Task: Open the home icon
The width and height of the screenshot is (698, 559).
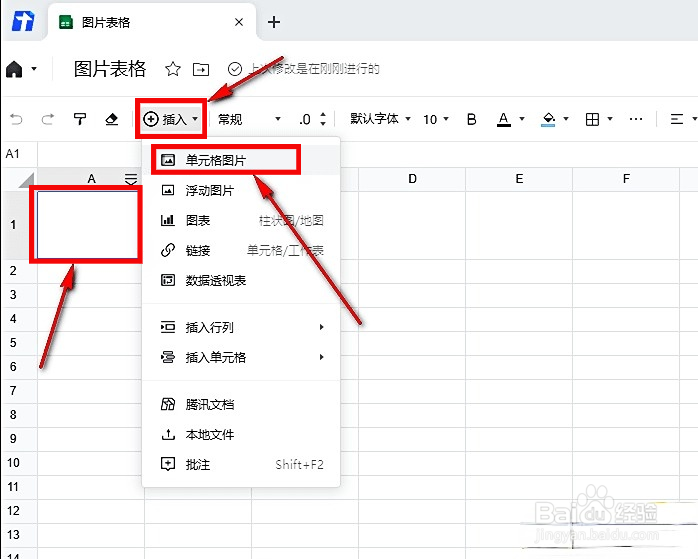Action: [x=14, y=69]
